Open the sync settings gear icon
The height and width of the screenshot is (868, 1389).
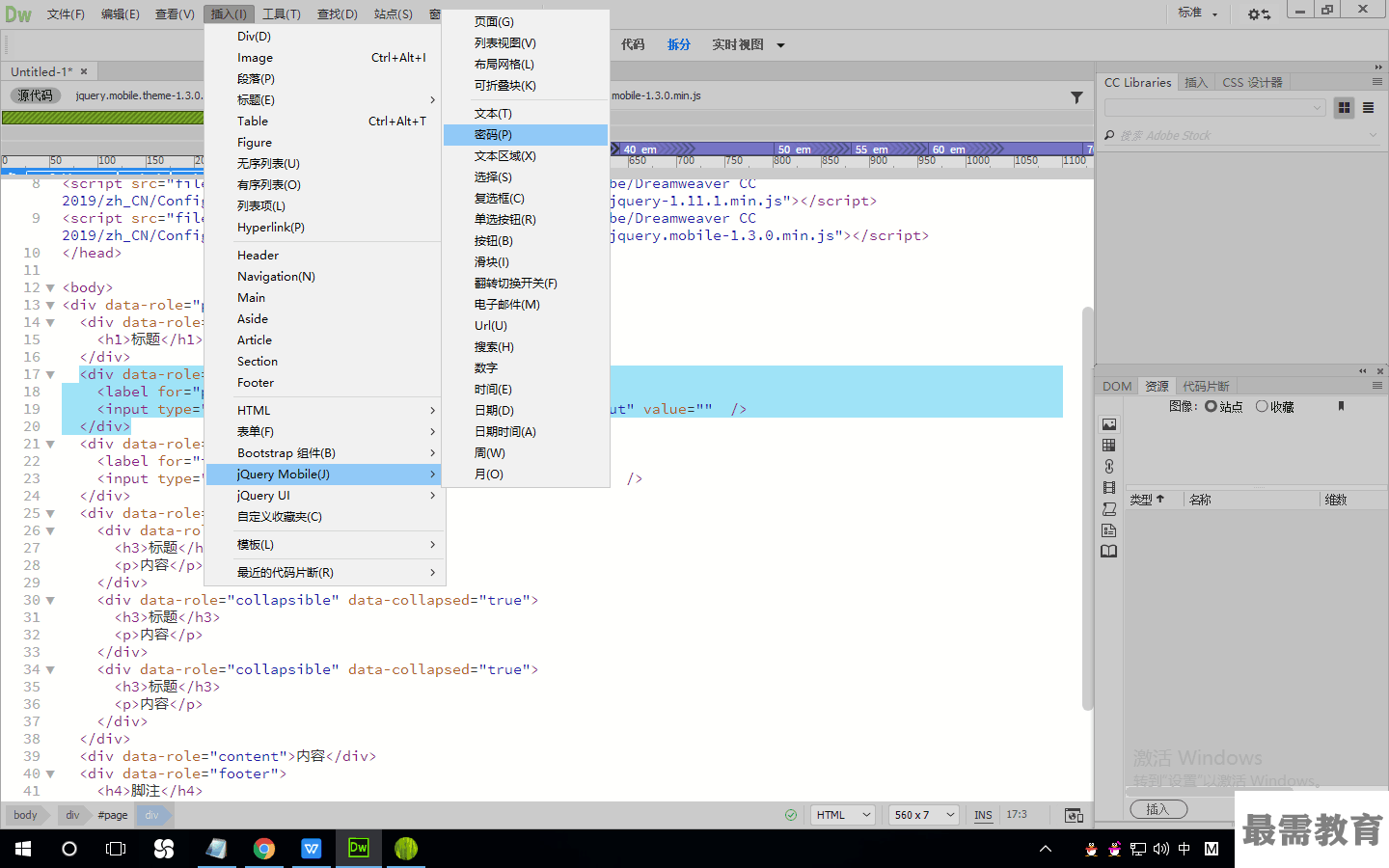[x=1259, y=14]
